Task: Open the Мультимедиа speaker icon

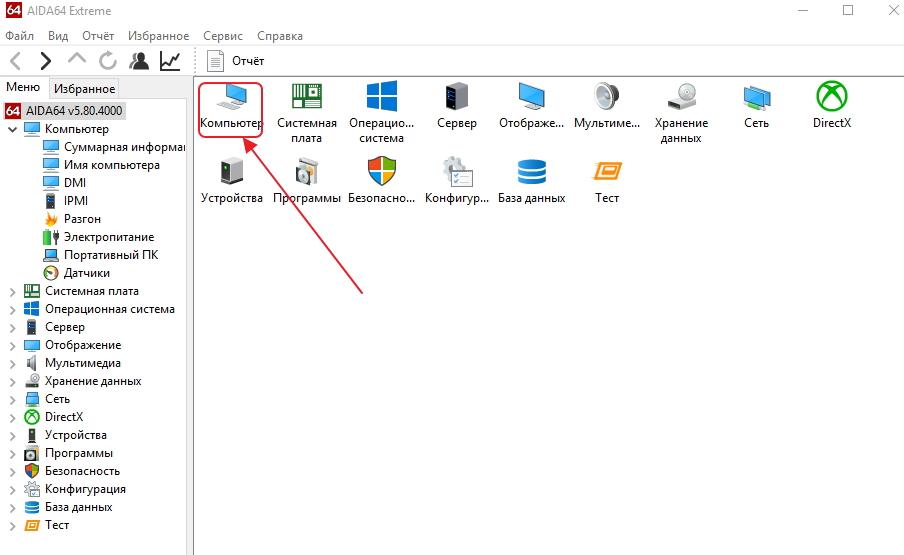Action: click(x=607, y=97)
